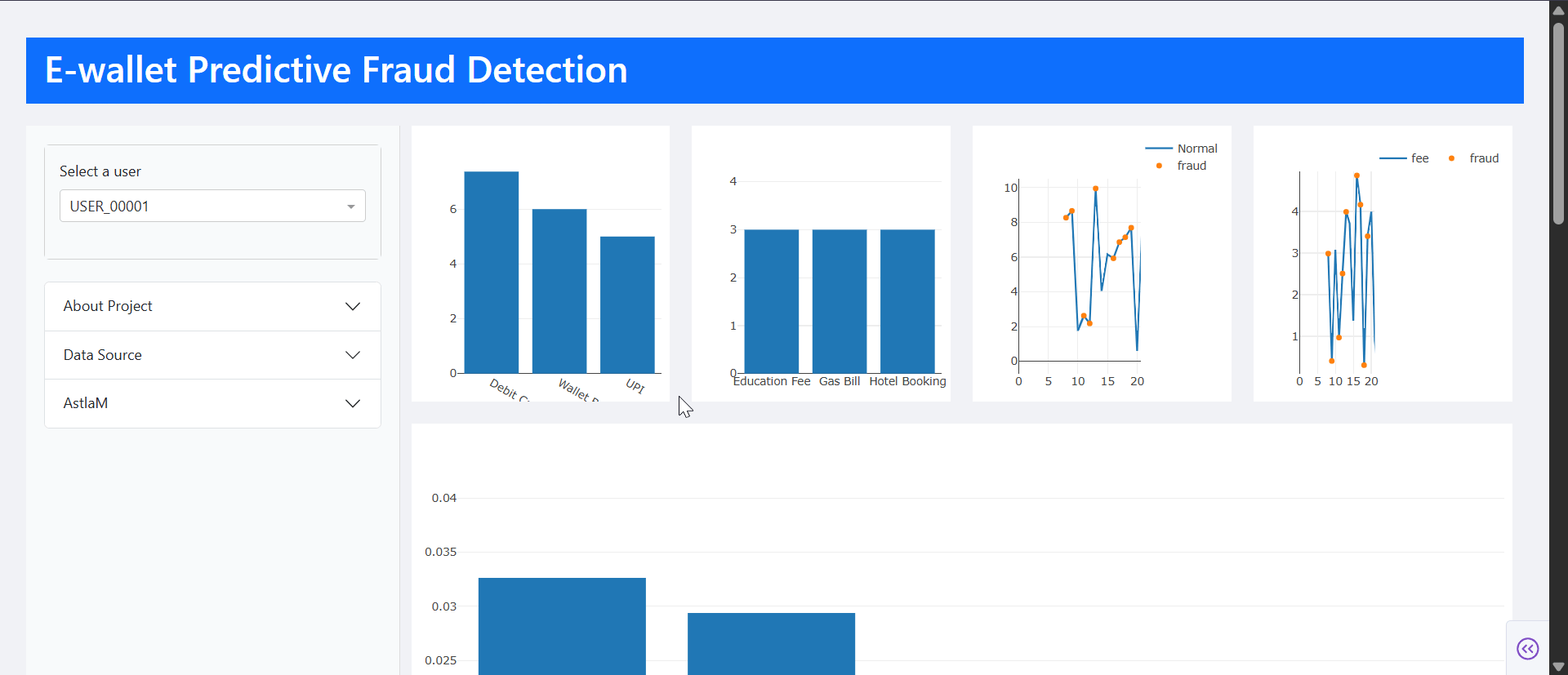Toggle the fee legend entry
This screenshot has height=675, width=1568.
point(1404,158)
